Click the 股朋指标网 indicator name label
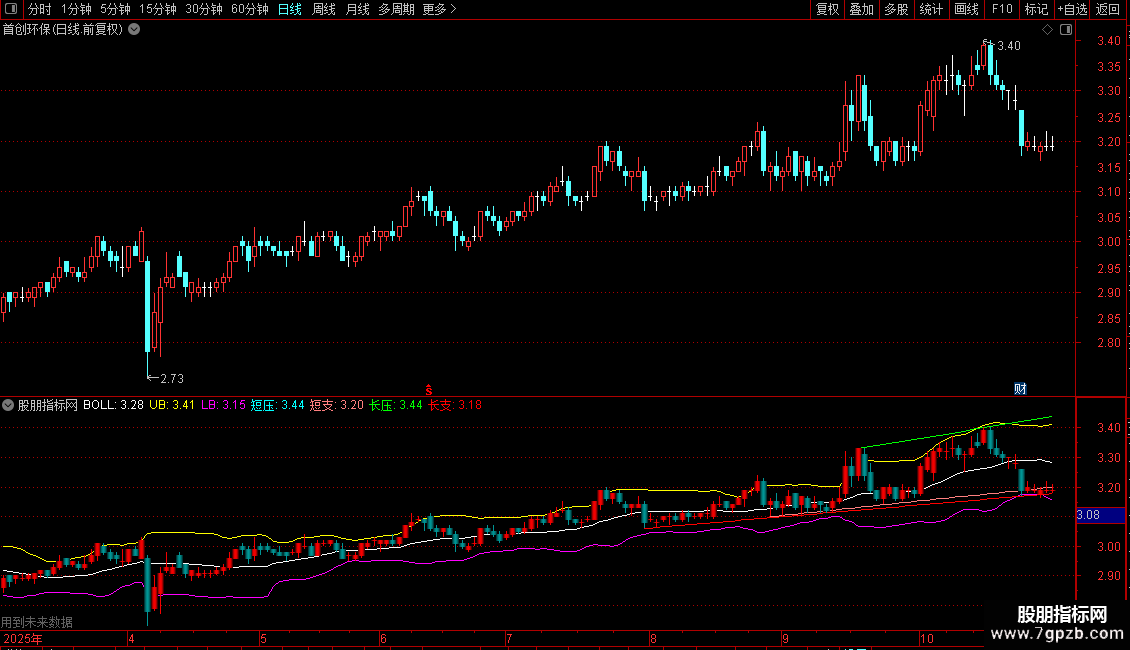 [x=48, y=405]
